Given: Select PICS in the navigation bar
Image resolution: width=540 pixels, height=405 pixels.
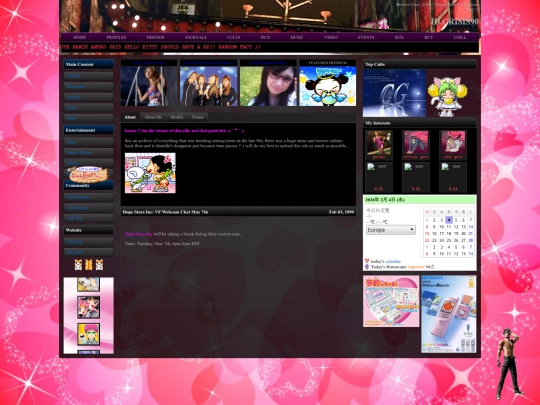Looking at the screenshot, I should coord(265,37).
